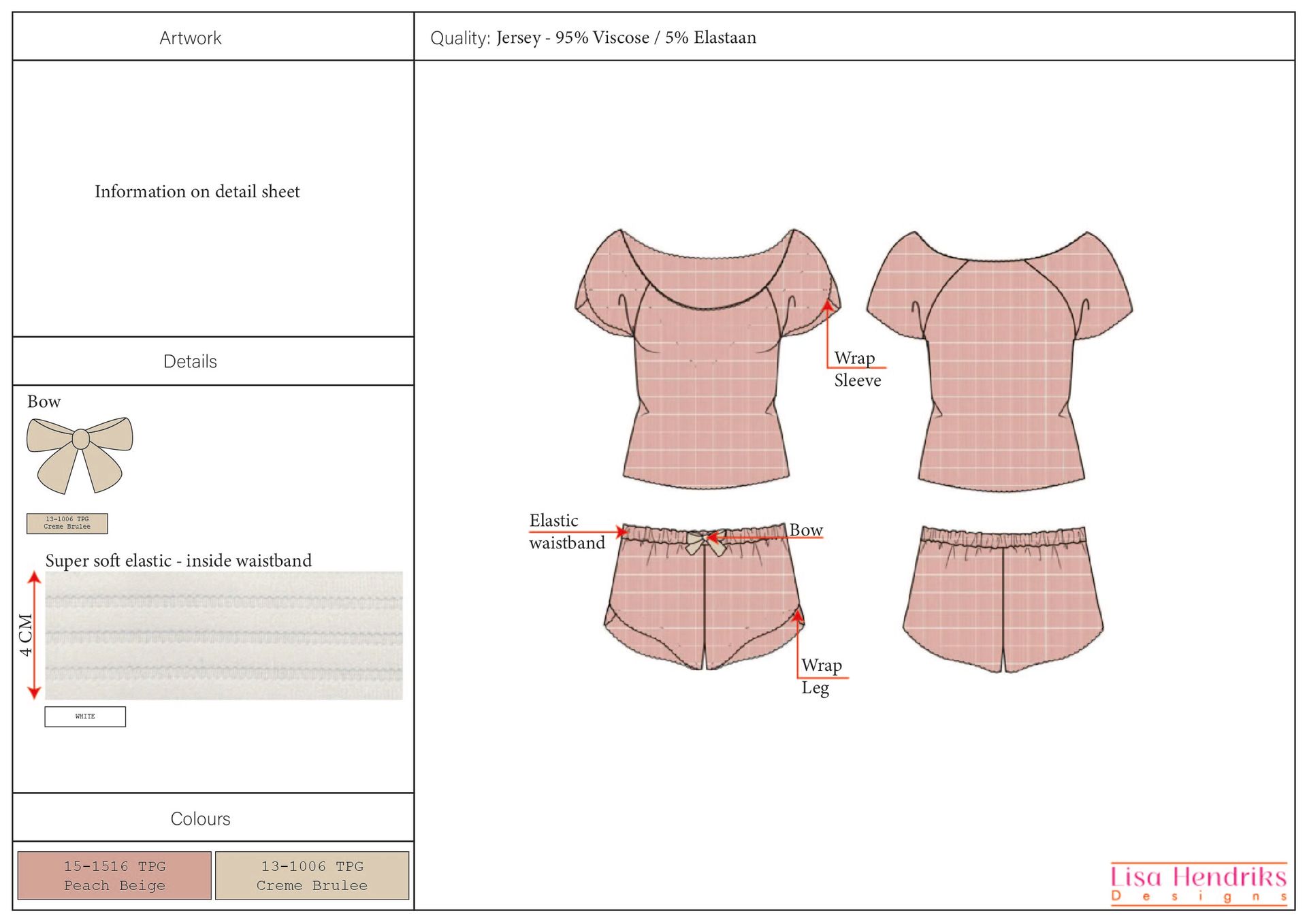Open the Artwork tab header

tap(191, 37)
